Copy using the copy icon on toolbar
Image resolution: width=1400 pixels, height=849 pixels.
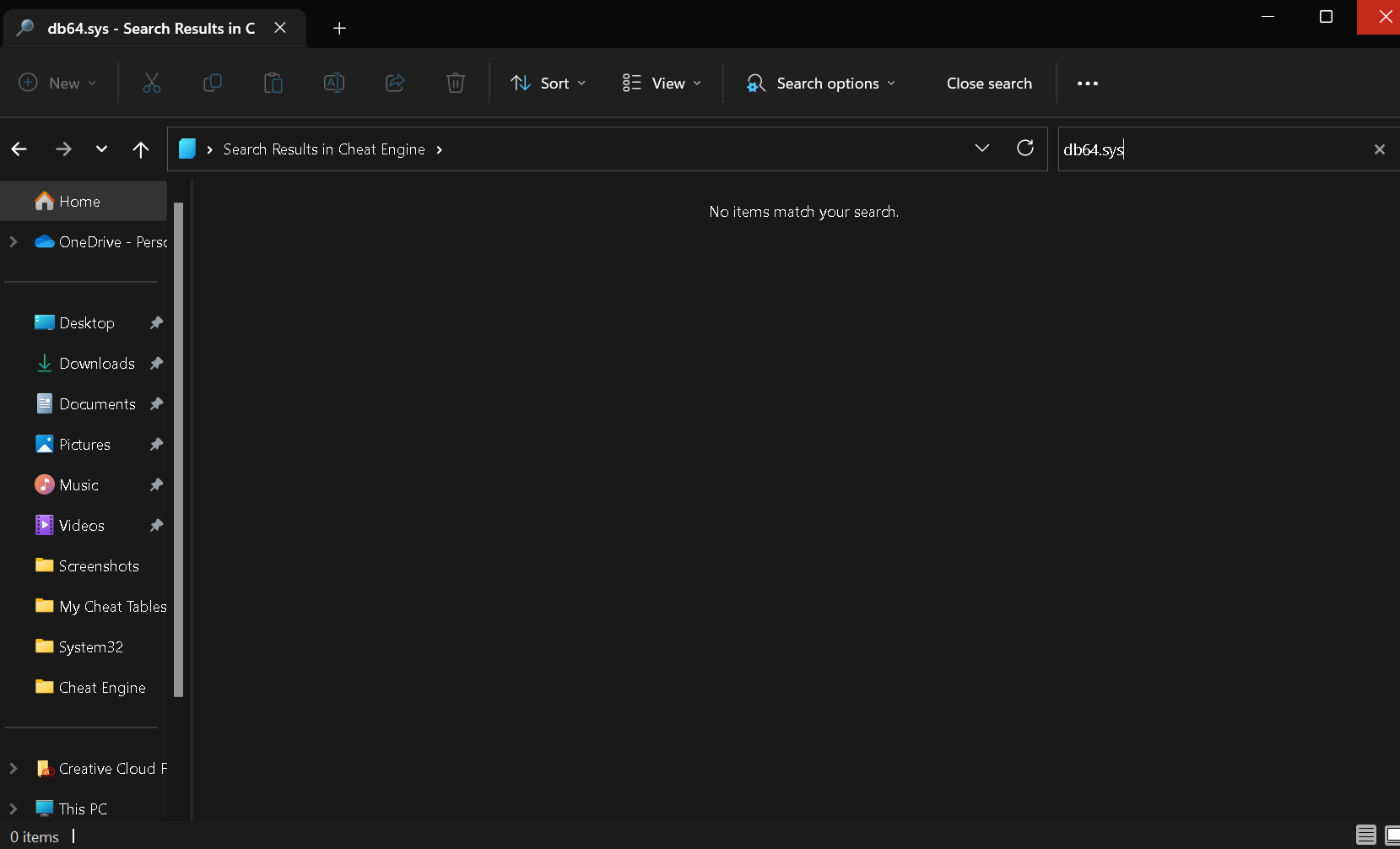213,83
